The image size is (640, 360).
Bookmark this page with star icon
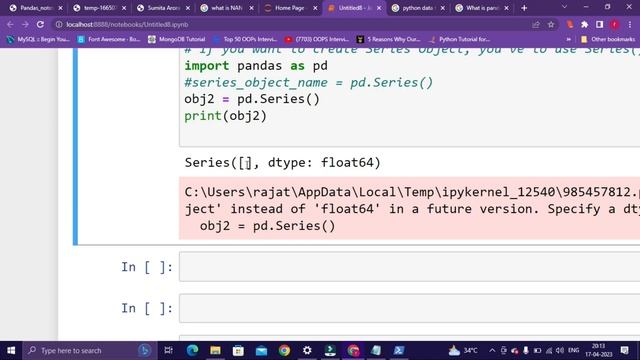[551, 24]
